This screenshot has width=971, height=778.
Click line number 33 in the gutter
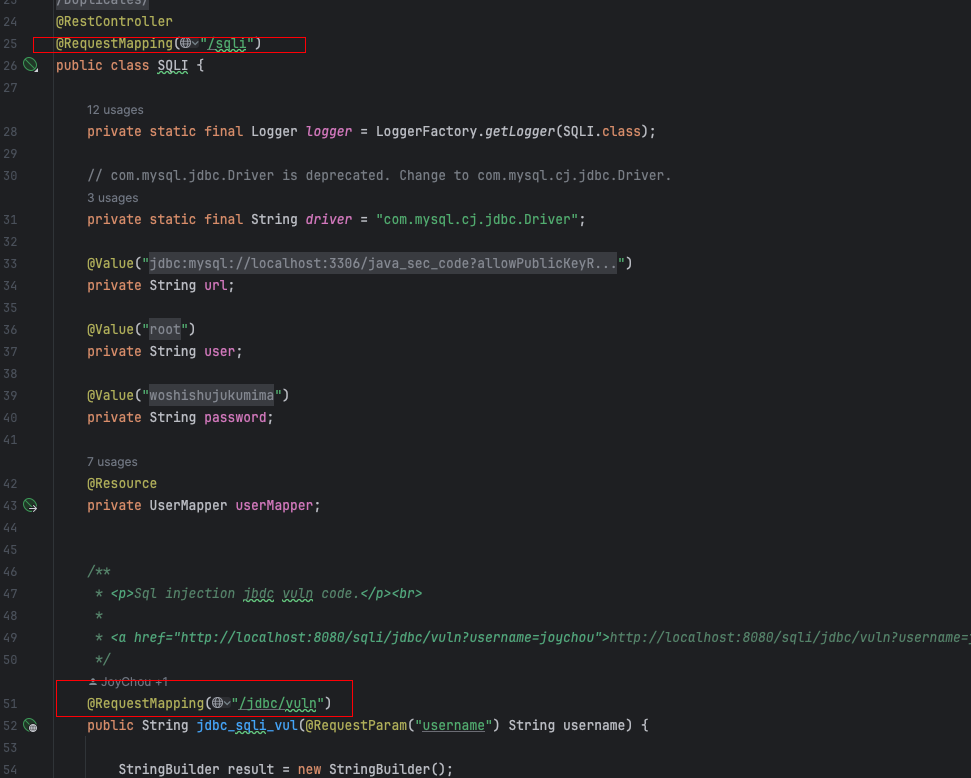(12, 263)
